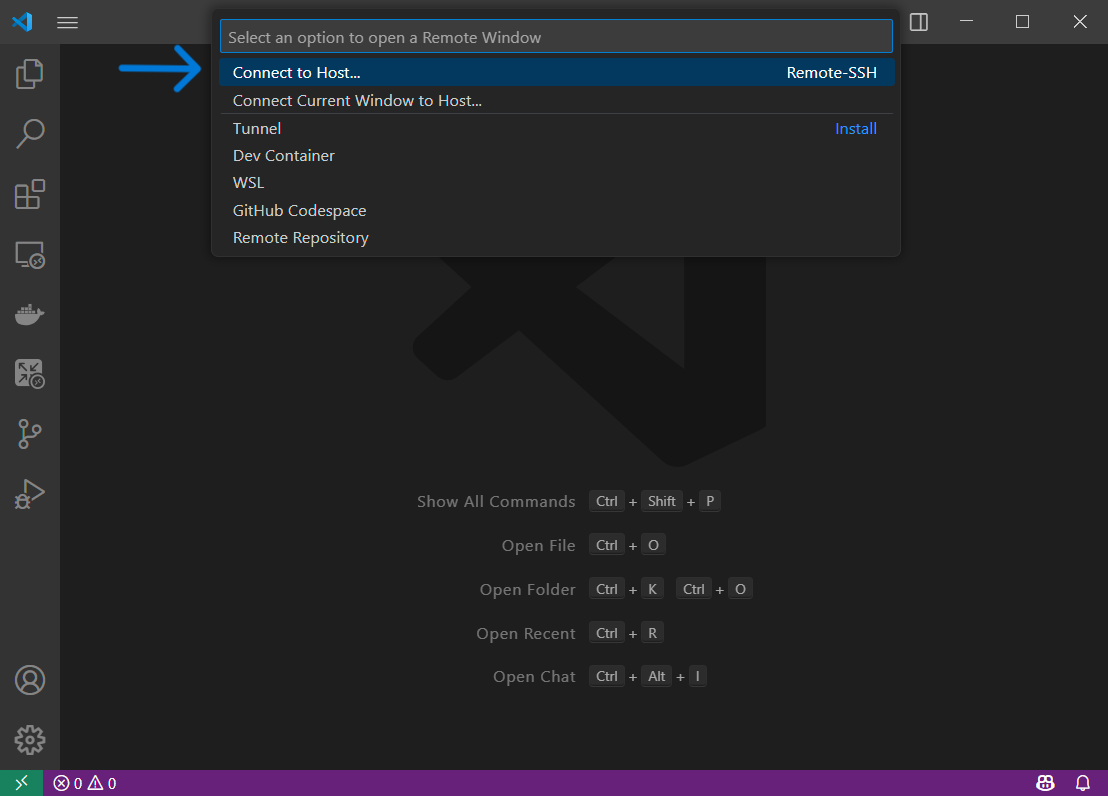Open the Source Control icon
The width and height of the screenshot is (1108, 796).
[30, 434]
